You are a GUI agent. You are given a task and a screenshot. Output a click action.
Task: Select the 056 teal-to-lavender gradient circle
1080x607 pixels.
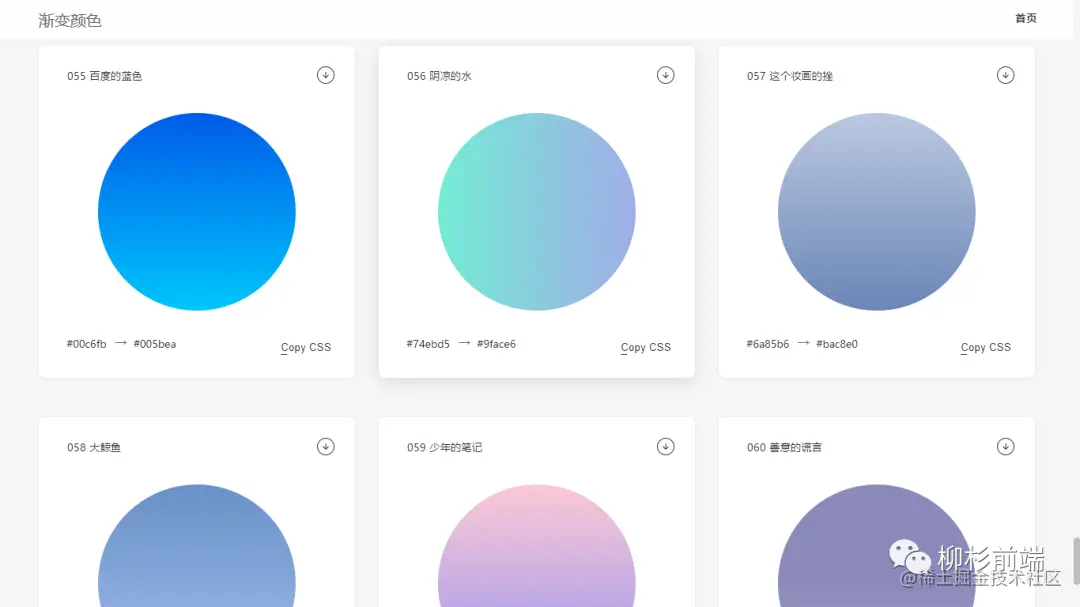click(x=537, y=212)
